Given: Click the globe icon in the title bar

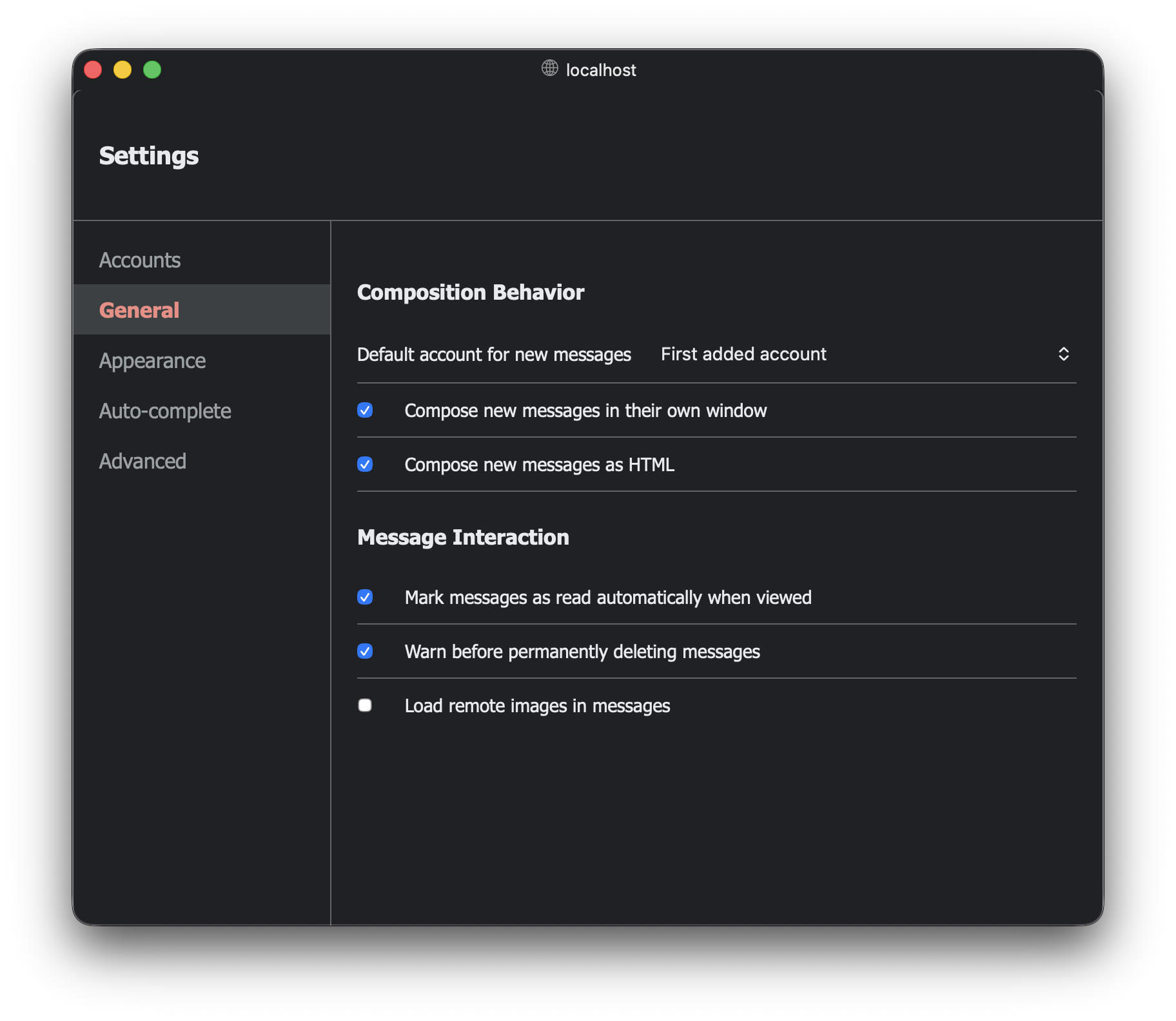Looking at the screenshot, I should pyautogui.click(x=549, y=69).
